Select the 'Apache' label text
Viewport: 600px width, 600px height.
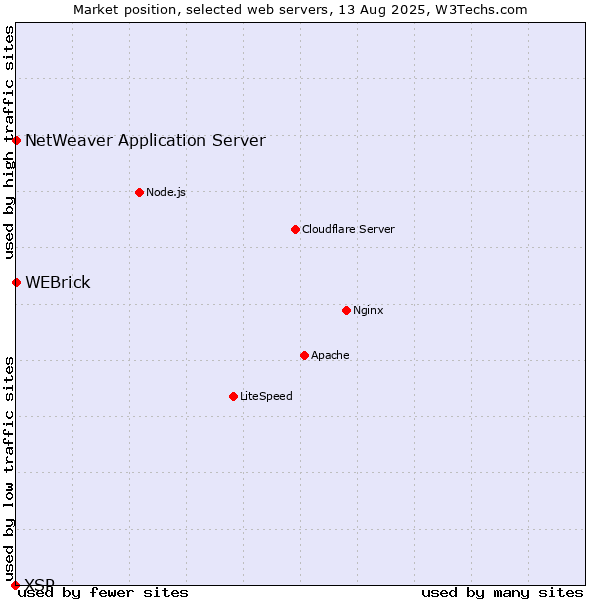(x=330, y=355)
